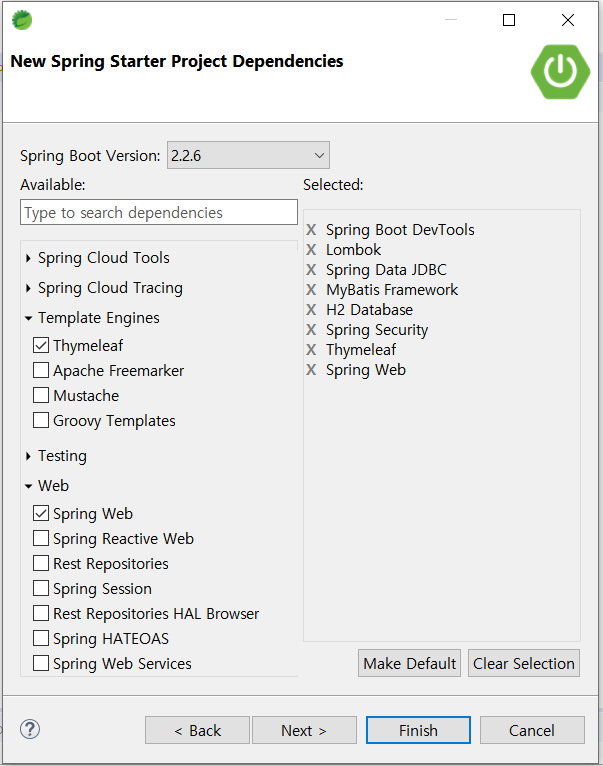
Task: Proceed with the Next button
Action: click(x=304, y=730)
